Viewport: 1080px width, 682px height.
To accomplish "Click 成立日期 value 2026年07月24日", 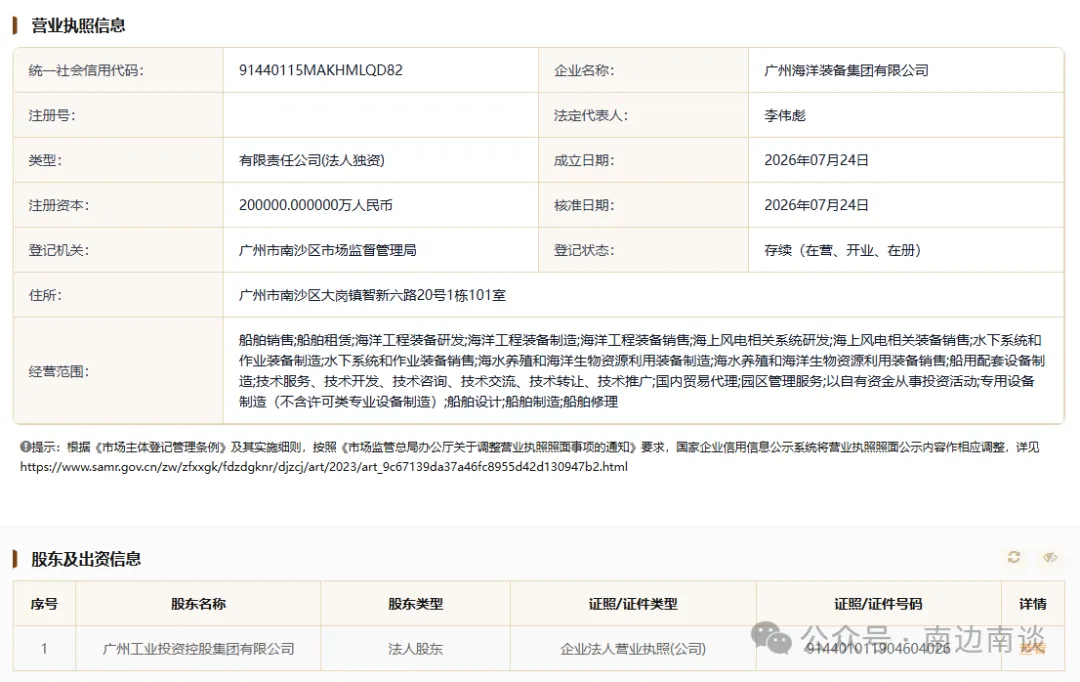I will click(x=816, y=160).
